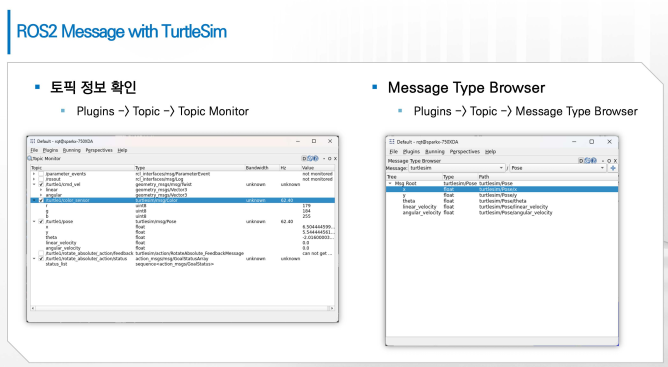The image size is (668, 367).
Task: Uncheck the /turtle1/cmd_vel topic checkbox
Action: pos(41,185)
